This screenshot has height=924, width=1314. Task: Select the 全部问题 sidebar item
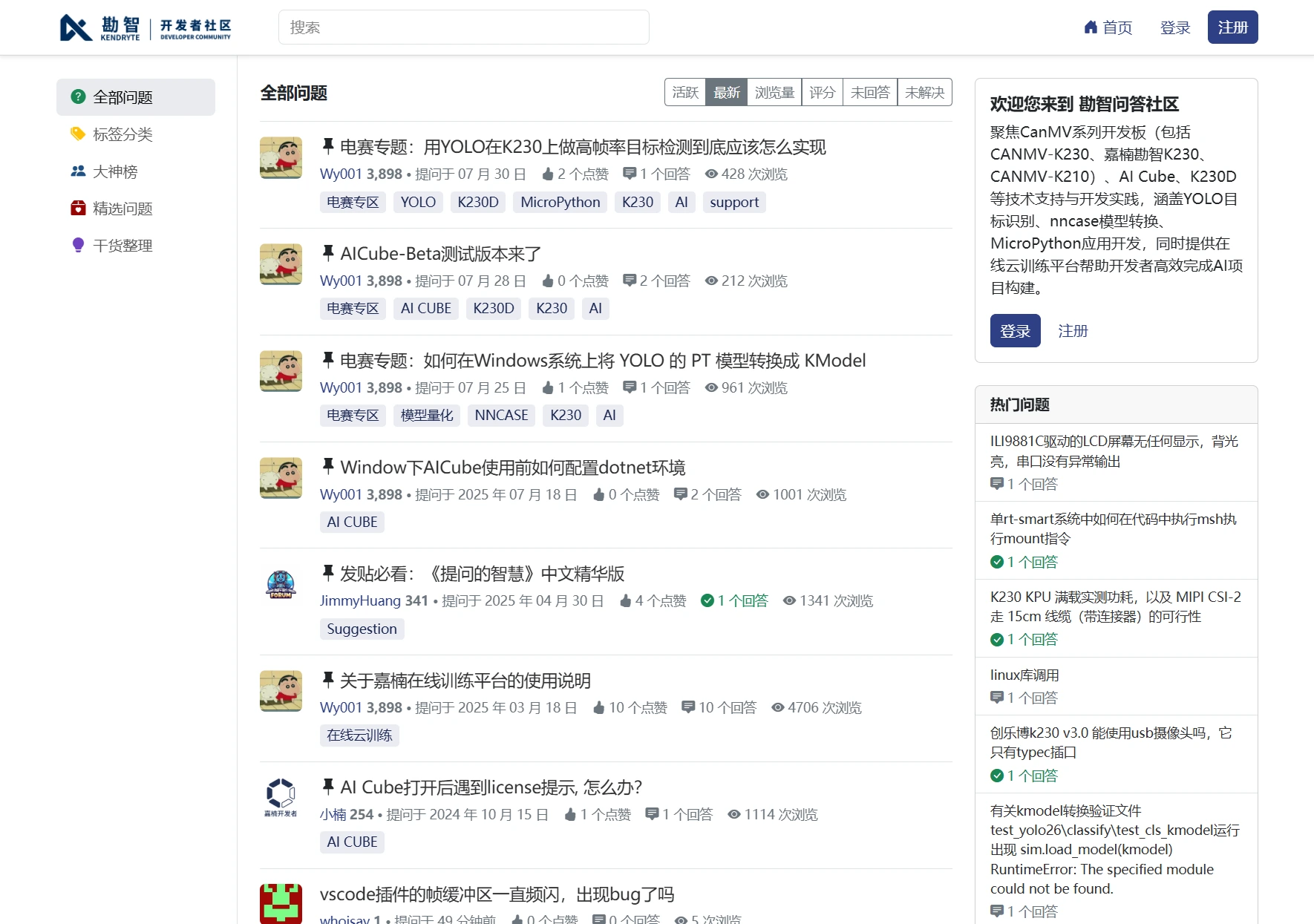(136, 97)
